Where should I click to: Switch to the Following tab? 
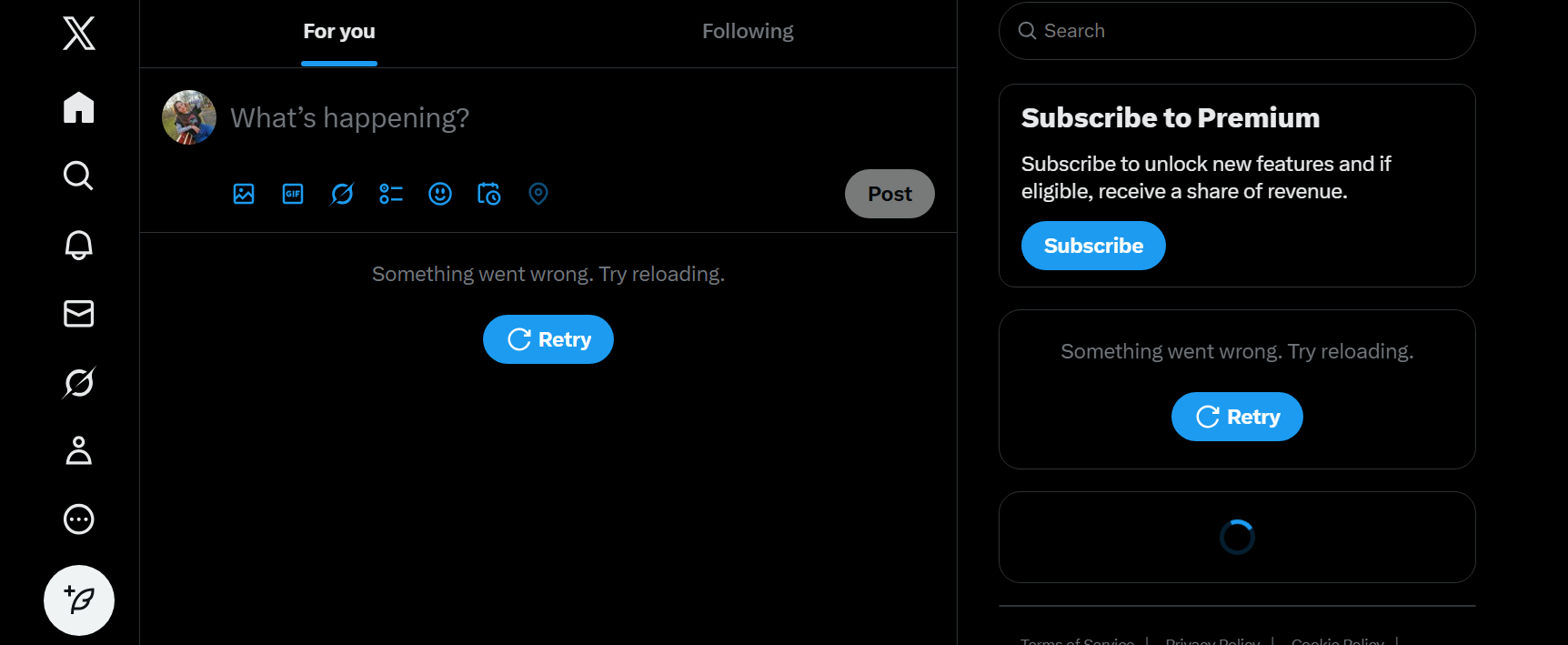click(x=748, y=32)
